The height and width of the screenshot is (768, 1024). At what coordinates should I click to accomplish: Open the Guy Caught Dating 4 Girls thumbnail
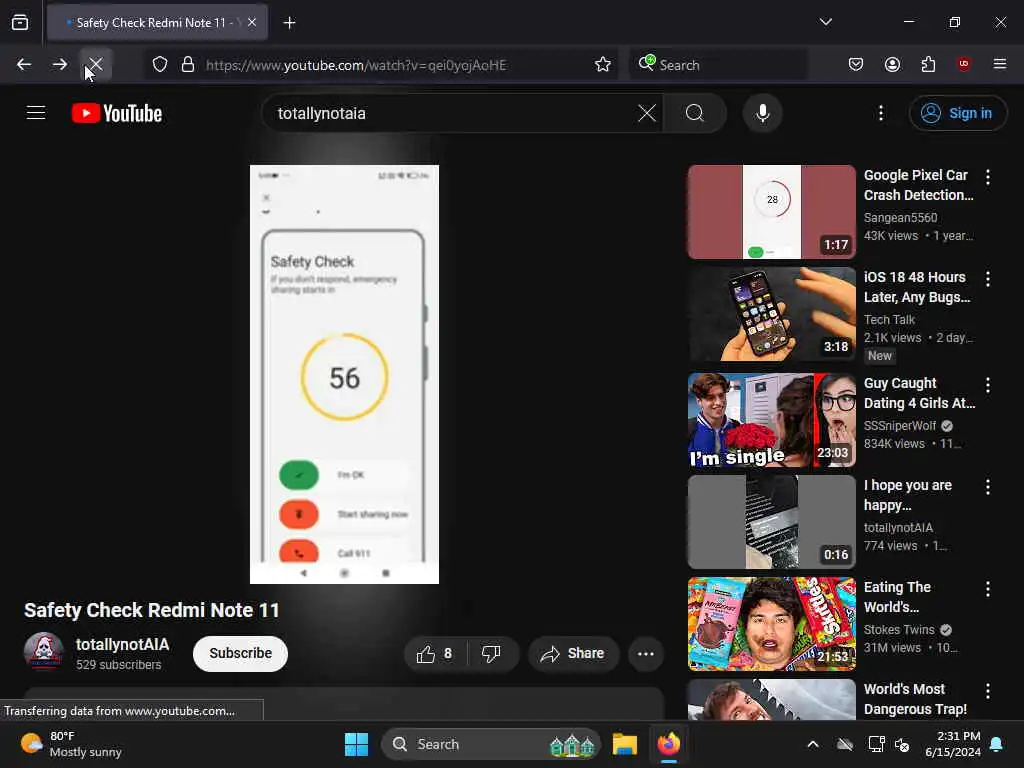click(771, 420)
